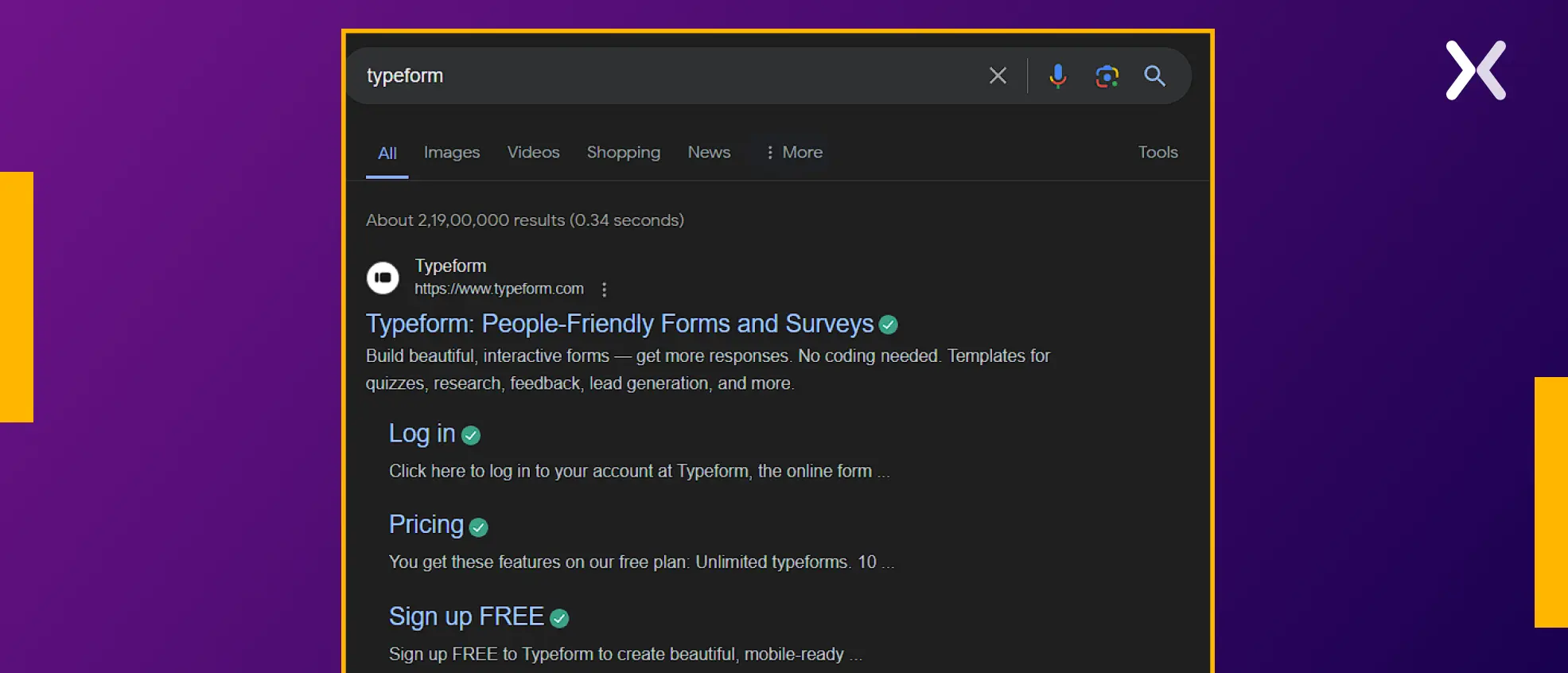Click the About 2,19,00,000 results text
1568x673 pixels.
point(525,220)
